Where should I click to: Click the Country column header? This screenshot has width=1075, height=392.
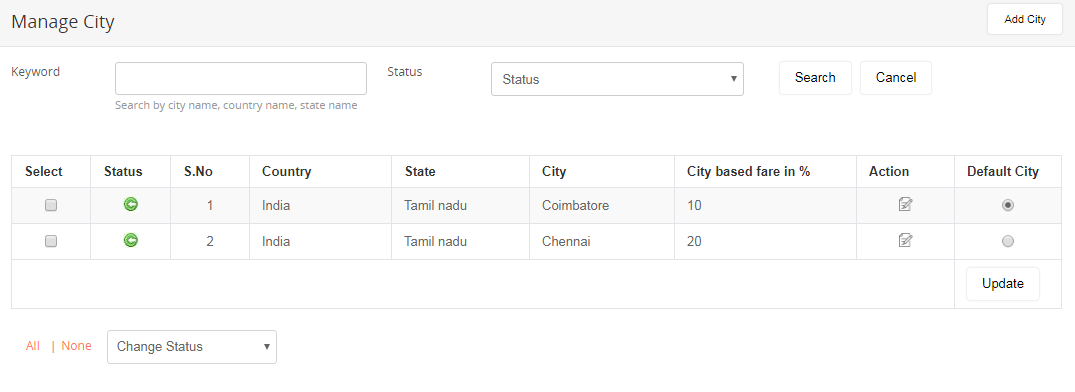click(x=287, y=171)
